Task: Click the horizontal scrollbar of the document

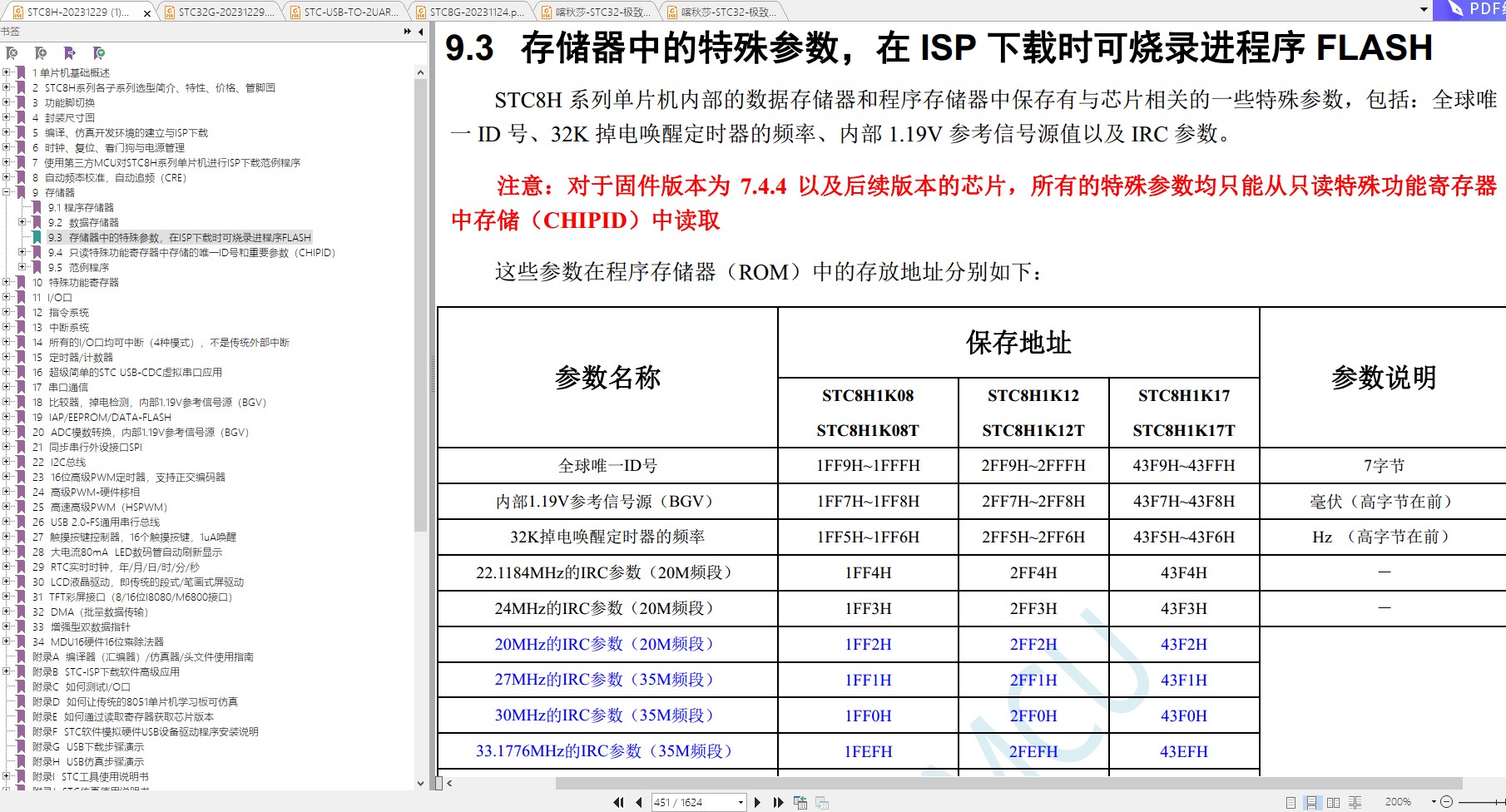Action: [x=1008, y=783]
